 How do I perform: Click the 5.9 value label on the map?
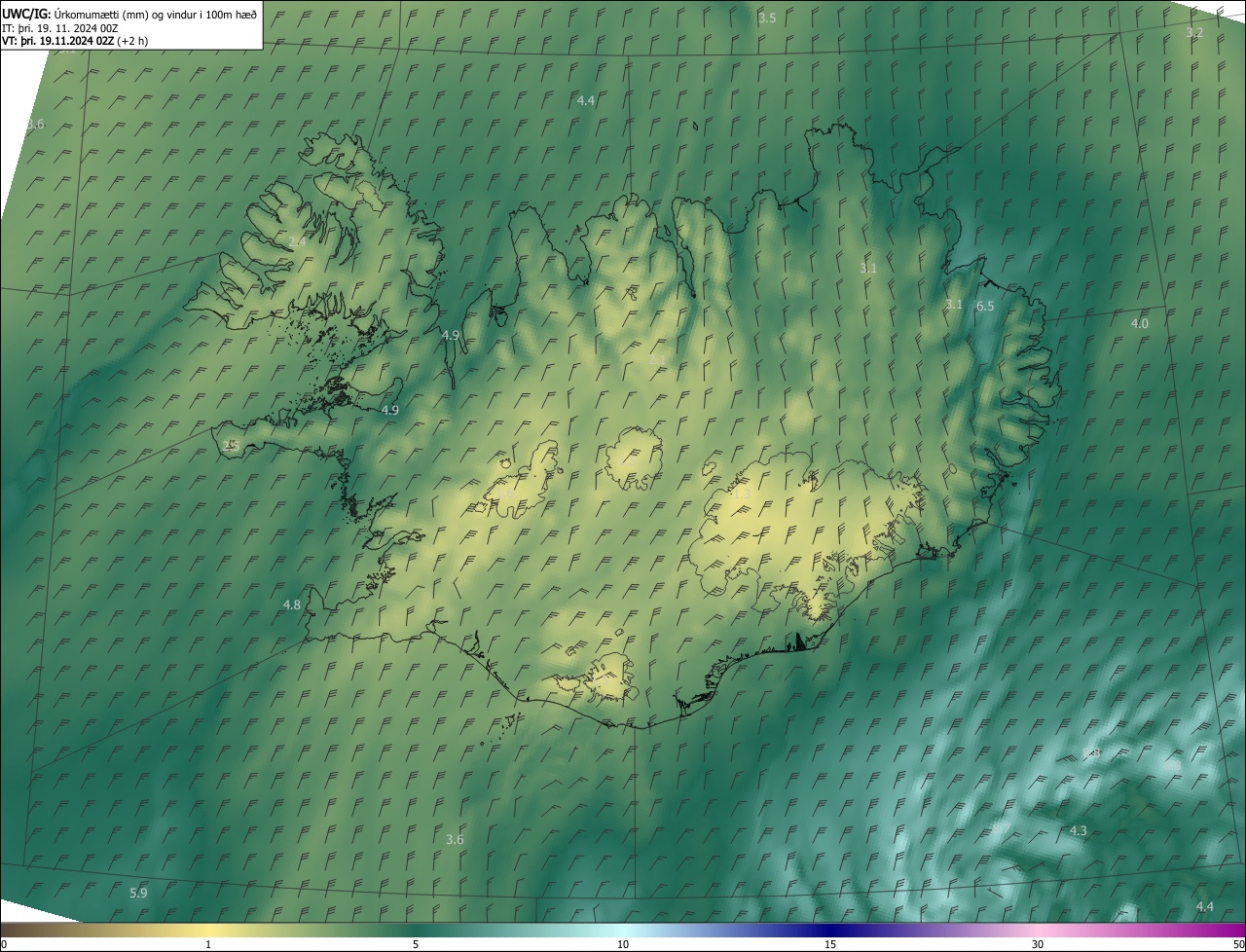(138, 893)
